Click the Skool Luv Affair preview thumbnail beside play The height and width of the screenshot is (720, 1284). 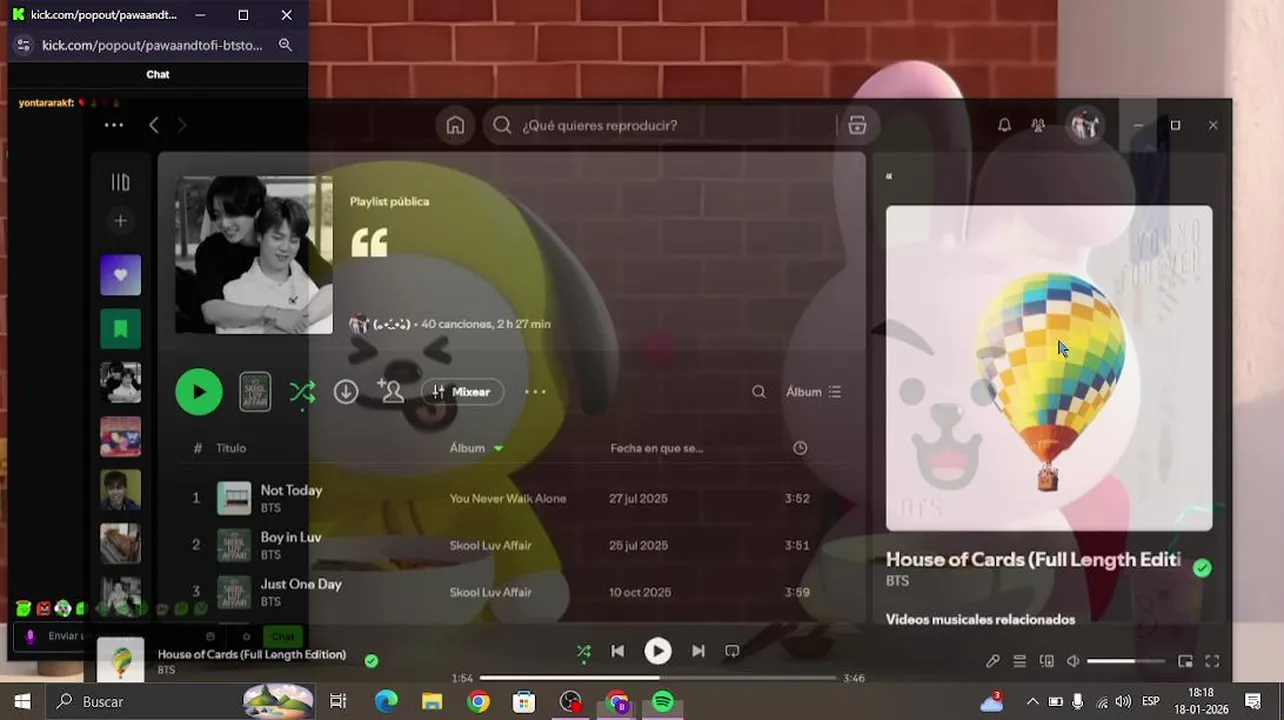[255, 392]
